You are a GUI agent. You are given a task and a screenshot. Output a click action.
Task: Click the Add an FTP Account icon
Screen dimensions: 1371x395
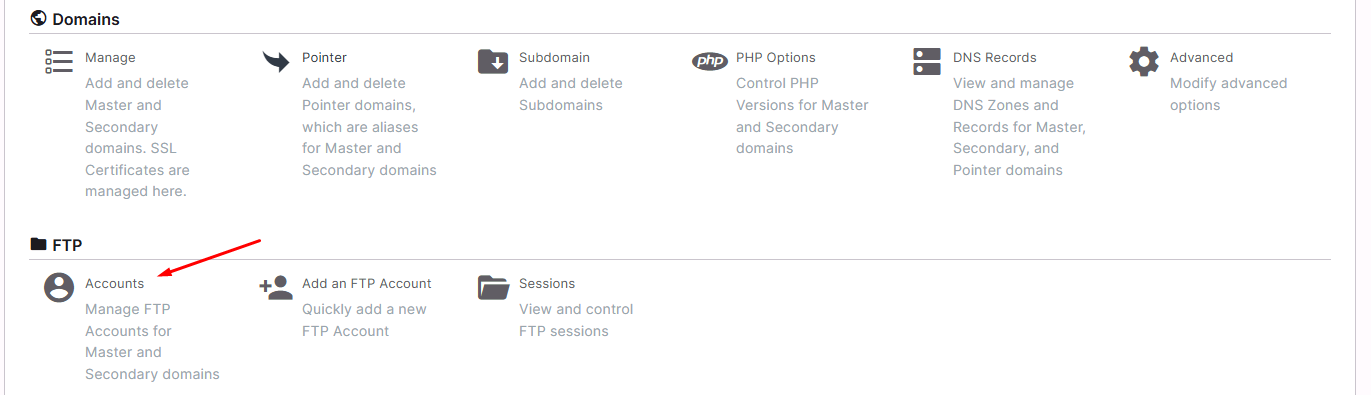click(276, 287)
